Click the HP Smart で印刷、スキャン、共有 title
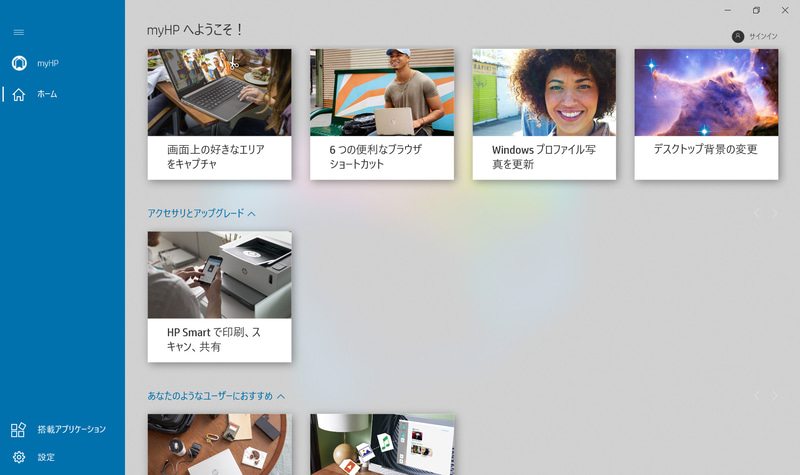Viewport: 800px width, 475px height. [214, 339]
